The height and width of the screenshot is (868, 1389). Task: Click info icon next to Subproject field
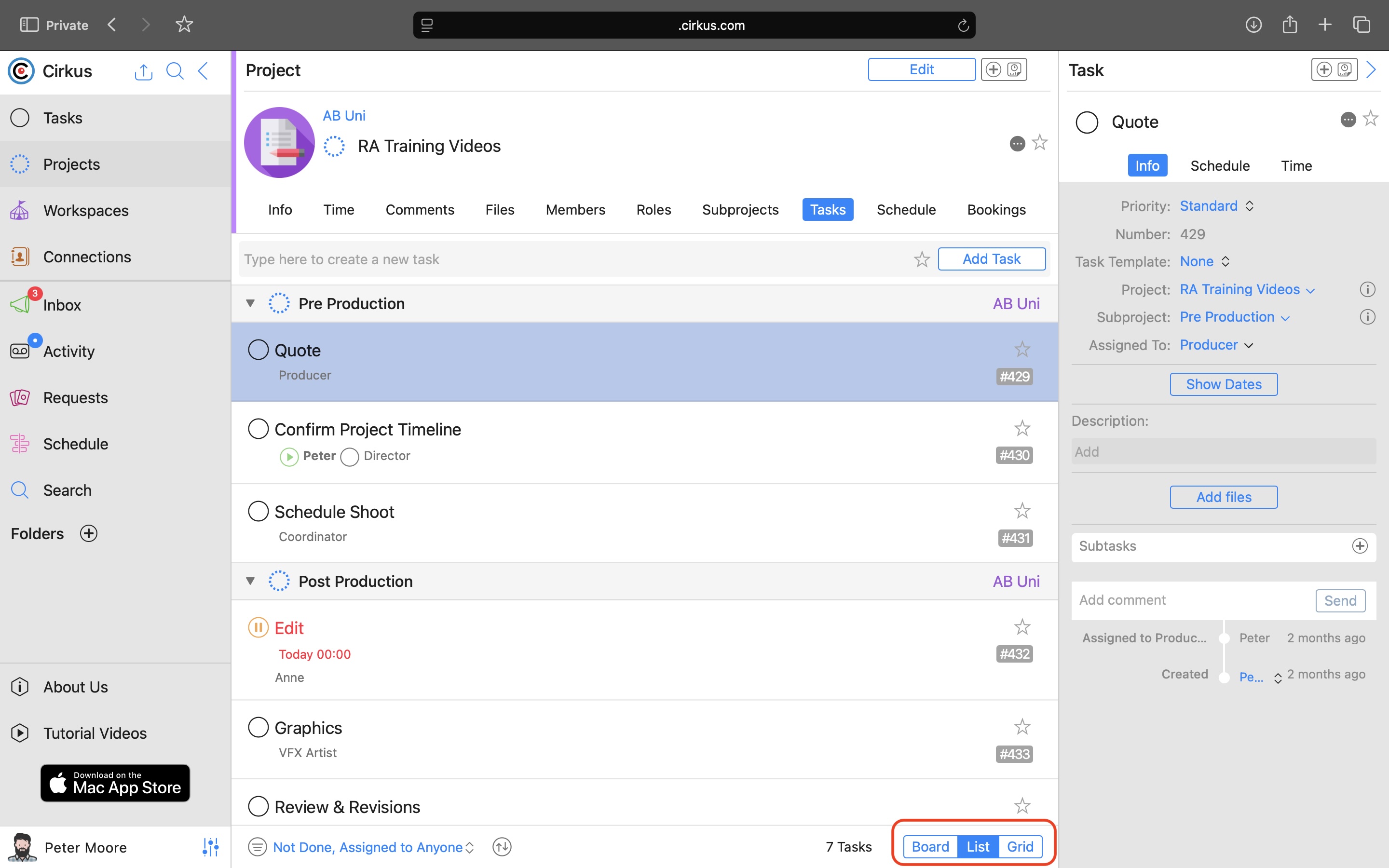tap(1367, 317)
